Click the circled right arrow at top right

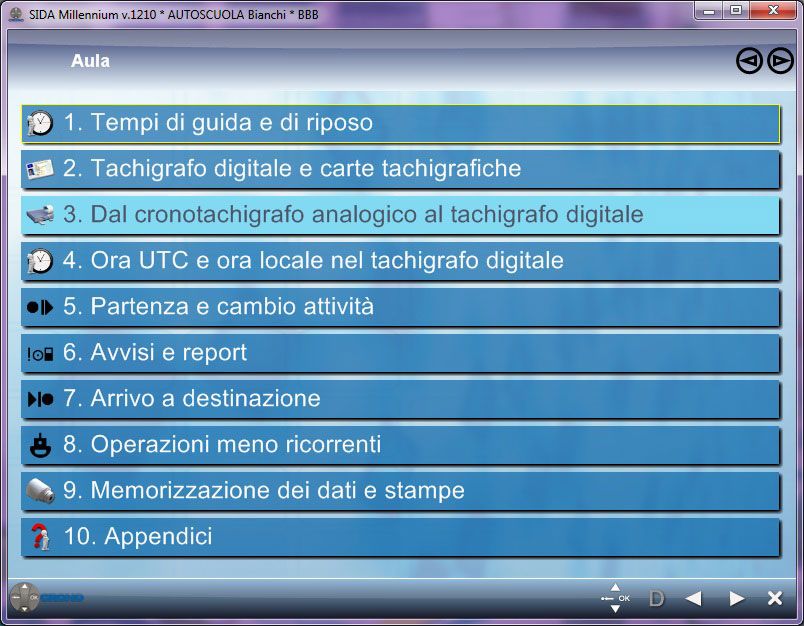780,62
